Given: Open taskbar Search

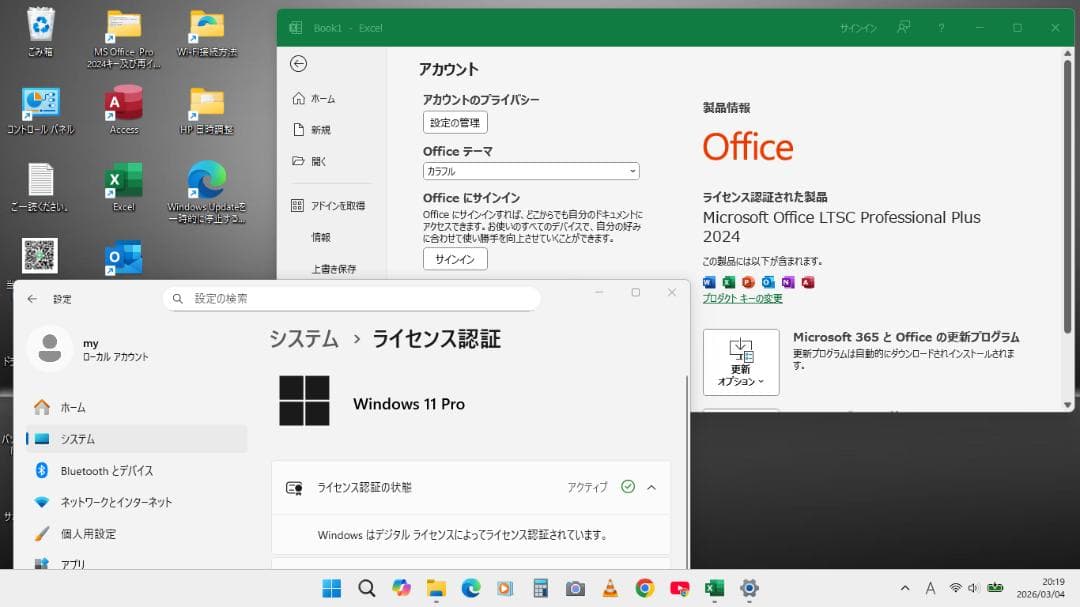Looking at the screenshot, I should tap(366, 588).
